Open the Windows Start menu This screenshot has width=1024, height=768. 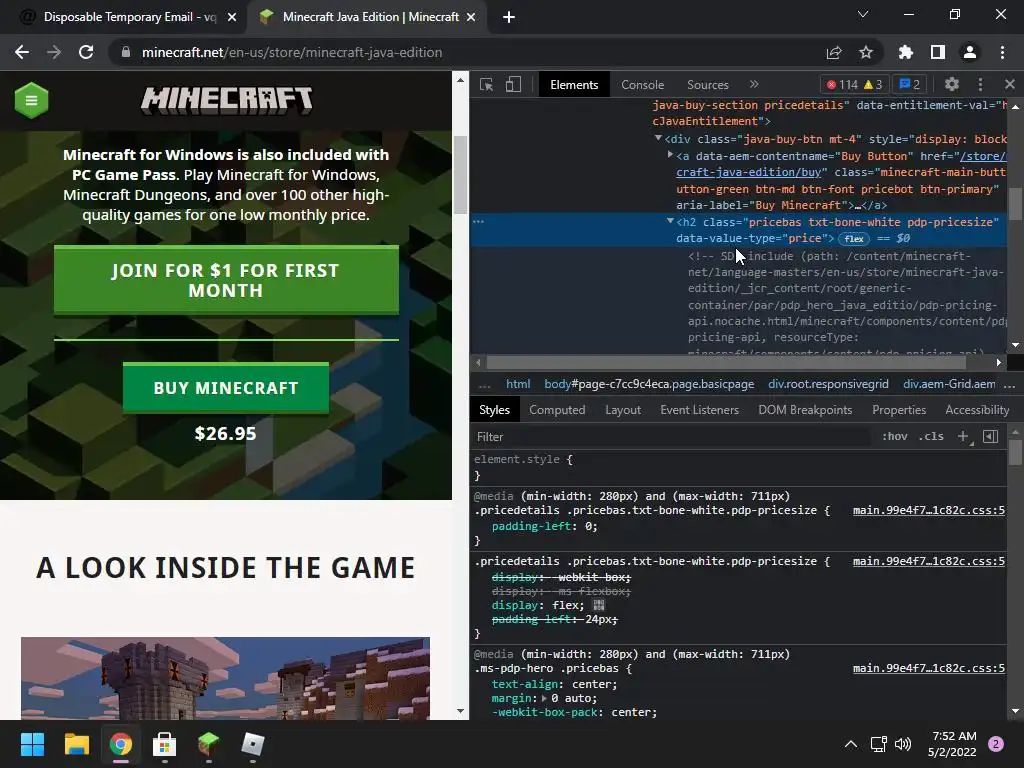pos(32,744)
